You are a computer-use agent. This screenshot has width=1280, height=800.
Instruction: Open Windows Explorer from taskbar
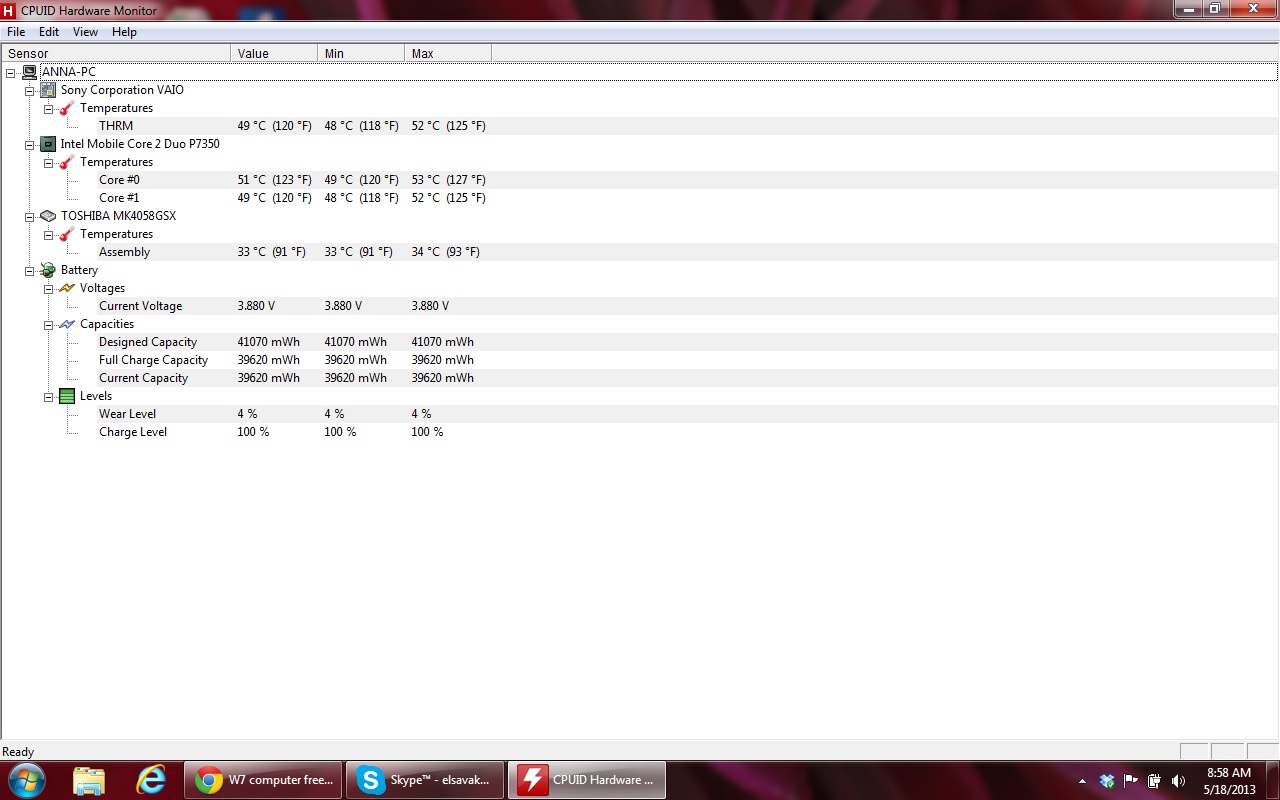(x=89, y=780)
